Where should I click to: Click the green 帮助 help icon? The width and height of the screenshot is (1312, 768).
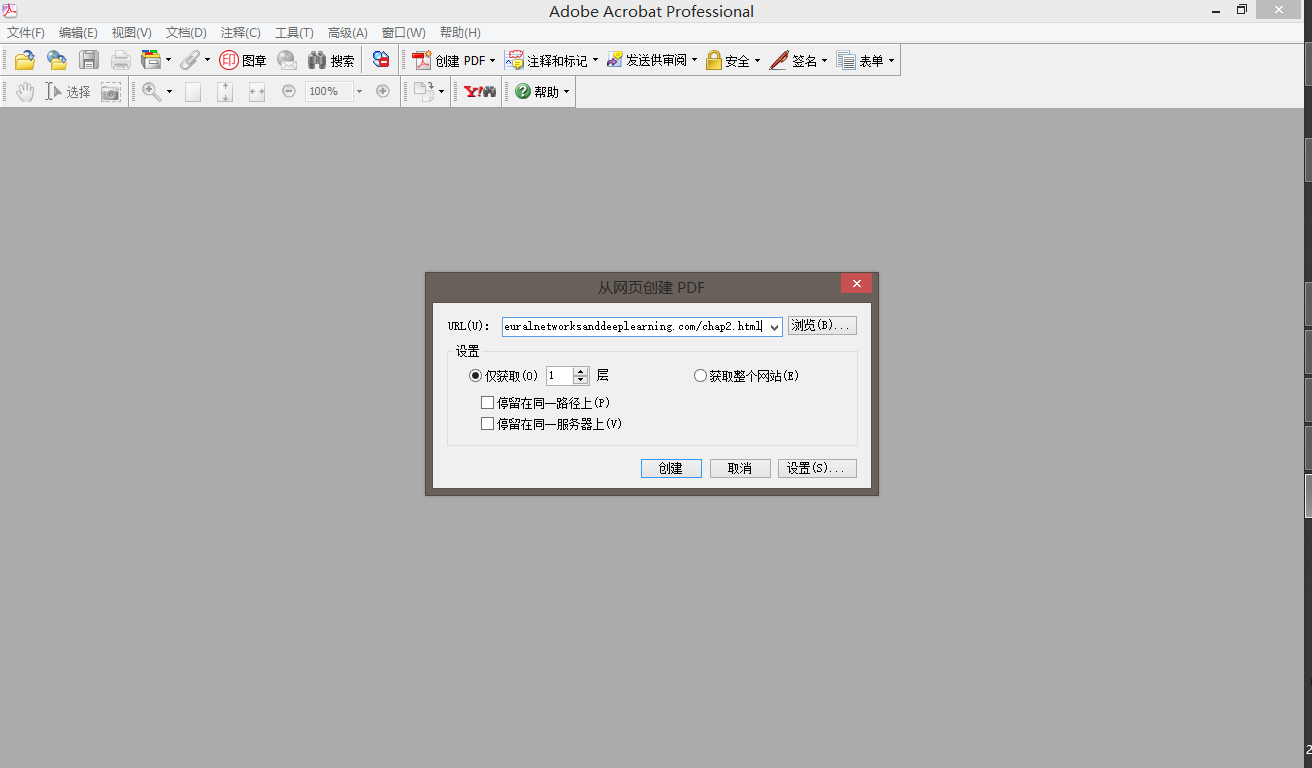523,91
